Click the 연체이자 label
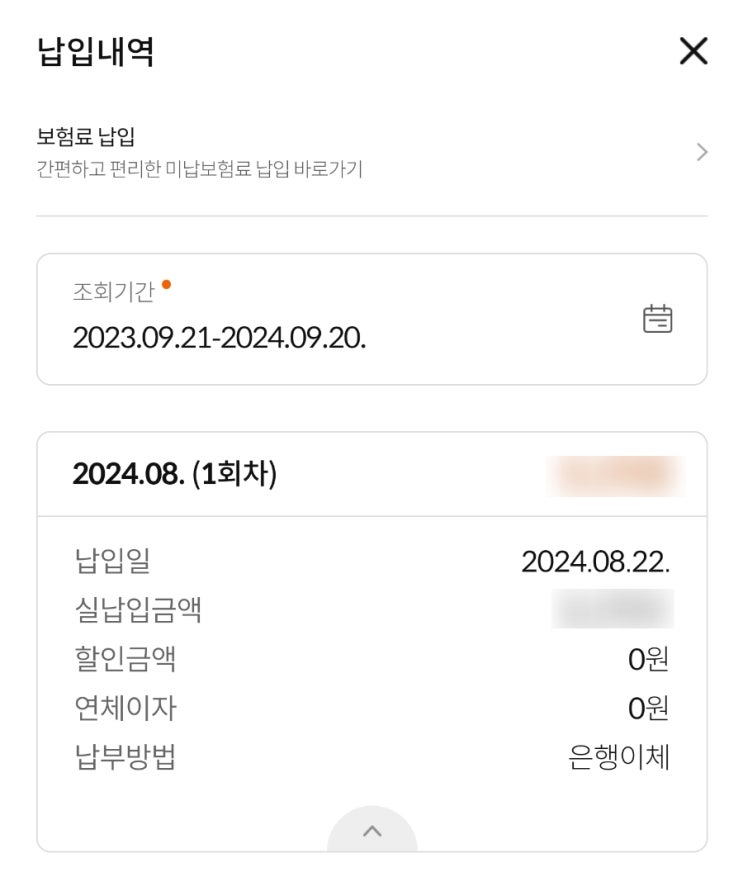Screen dimensions: 743x877 125,708
